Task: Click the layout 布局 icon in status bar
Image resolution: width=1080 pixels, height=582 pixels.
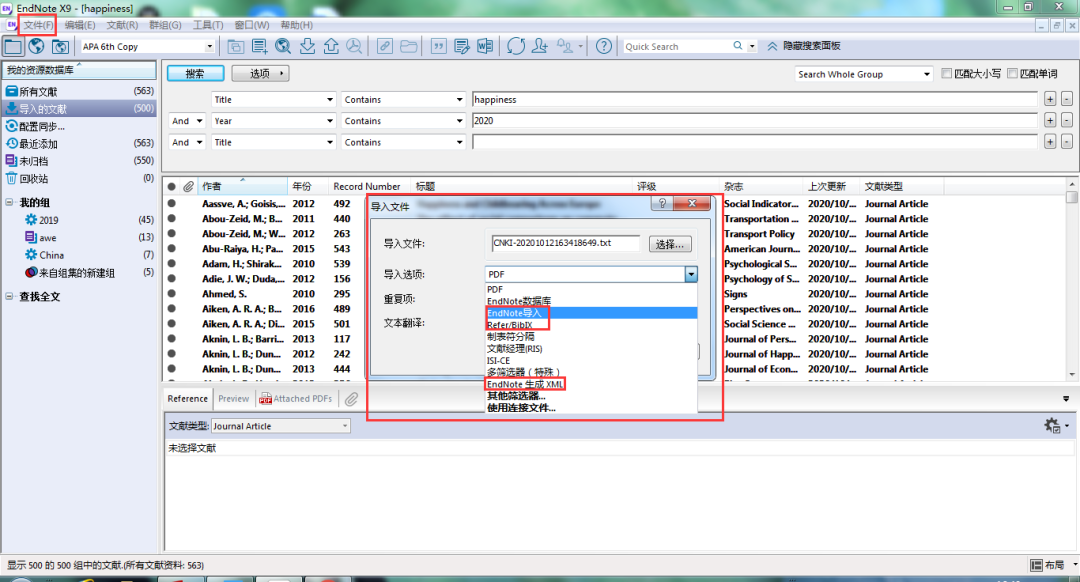Action: (x=1047, y=565)
